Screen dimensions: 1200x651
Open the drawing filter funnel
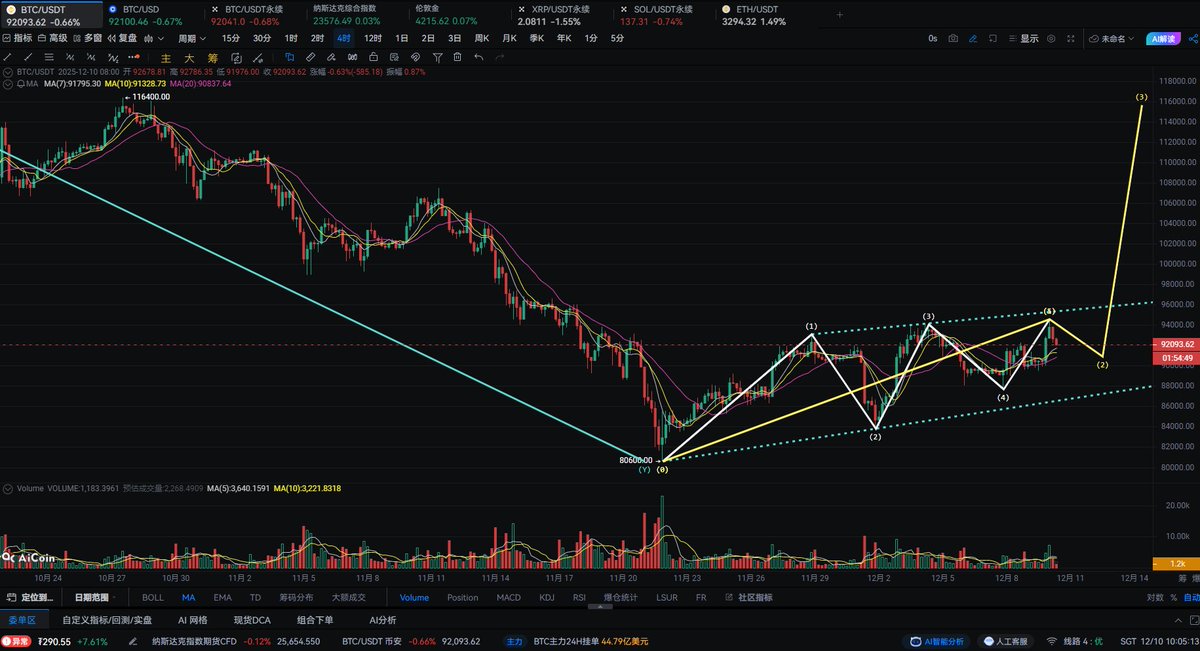[437, 57]
